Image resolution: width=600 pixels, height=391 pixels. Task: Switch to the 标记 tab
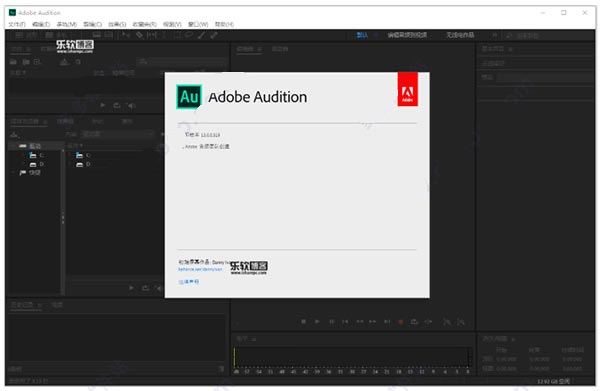(x=97, y=121)
